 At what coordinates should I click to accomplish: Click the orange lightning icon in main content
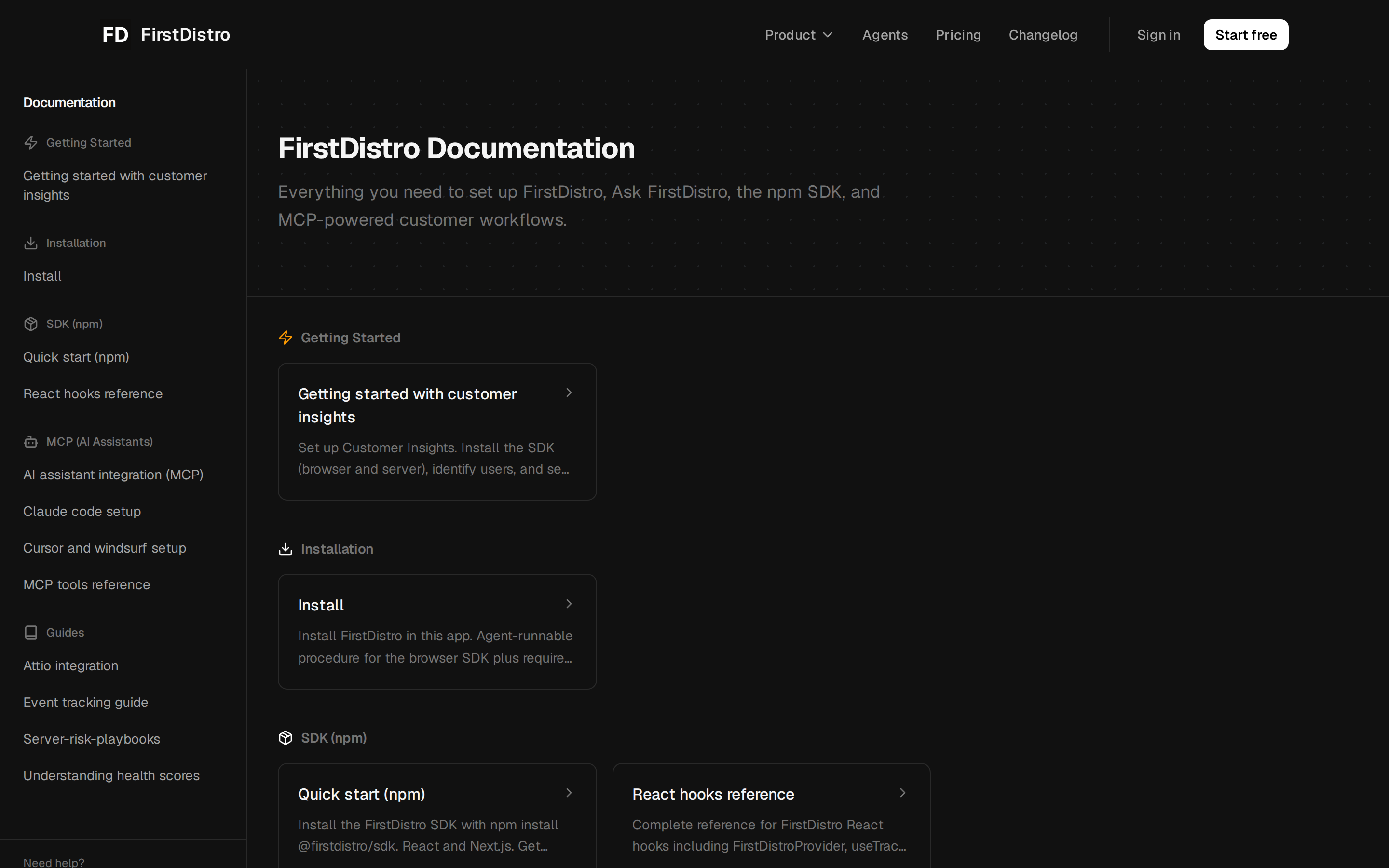click(x=285, y=338)
